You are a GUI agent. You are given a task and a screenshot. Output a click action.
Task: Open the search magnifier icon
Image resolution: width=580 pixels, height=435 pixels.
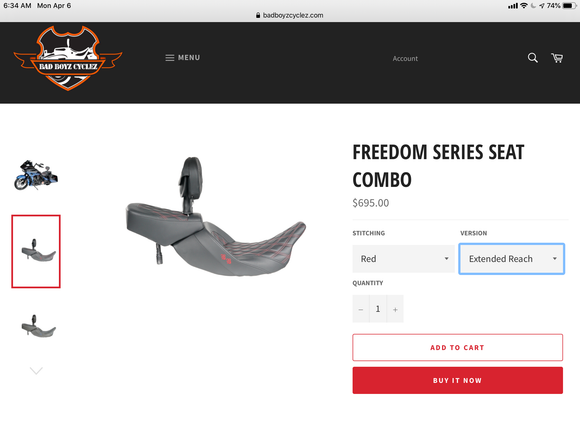click(532, 58)
